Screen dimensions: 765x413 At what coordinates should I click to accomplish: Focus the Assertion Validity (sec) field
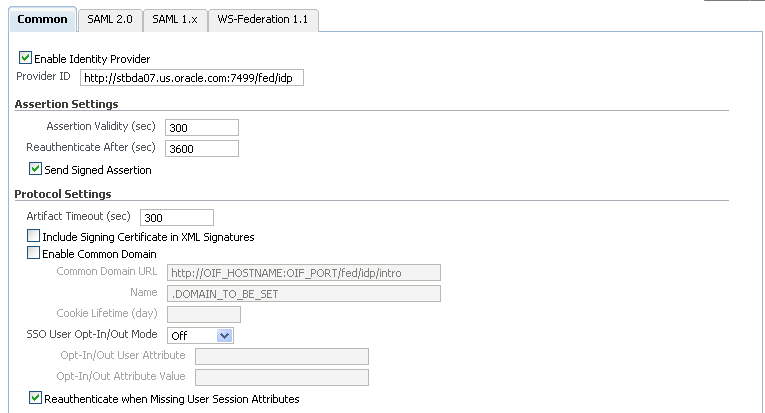point(202,127)
